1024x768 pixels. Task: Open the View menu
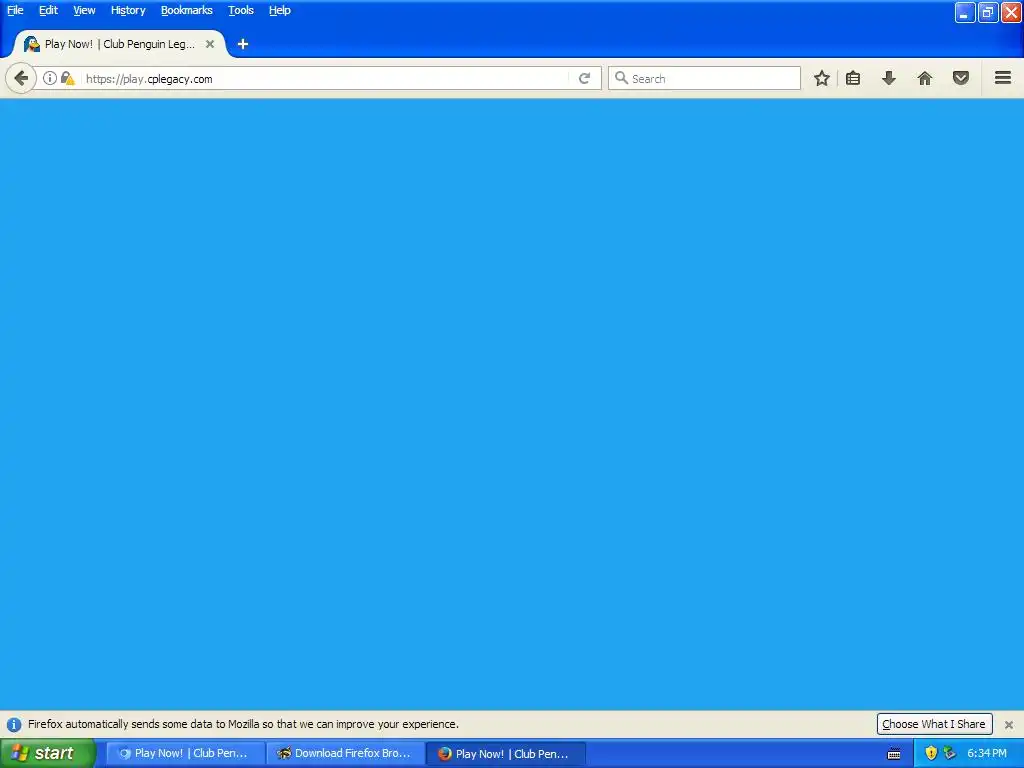pos(84,10)
